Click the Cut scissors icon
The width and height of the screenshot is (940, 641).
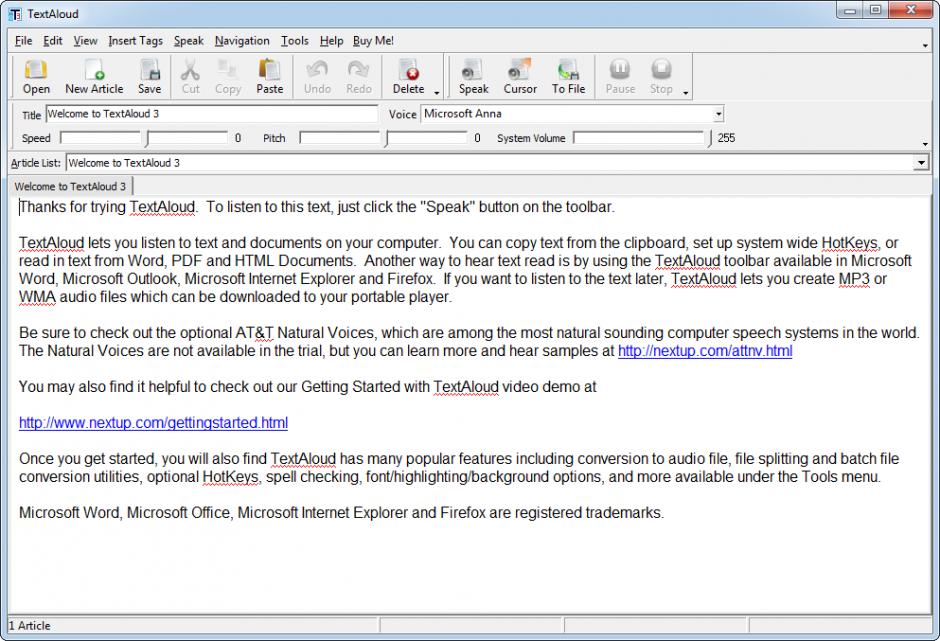click(x=190, y=77)
